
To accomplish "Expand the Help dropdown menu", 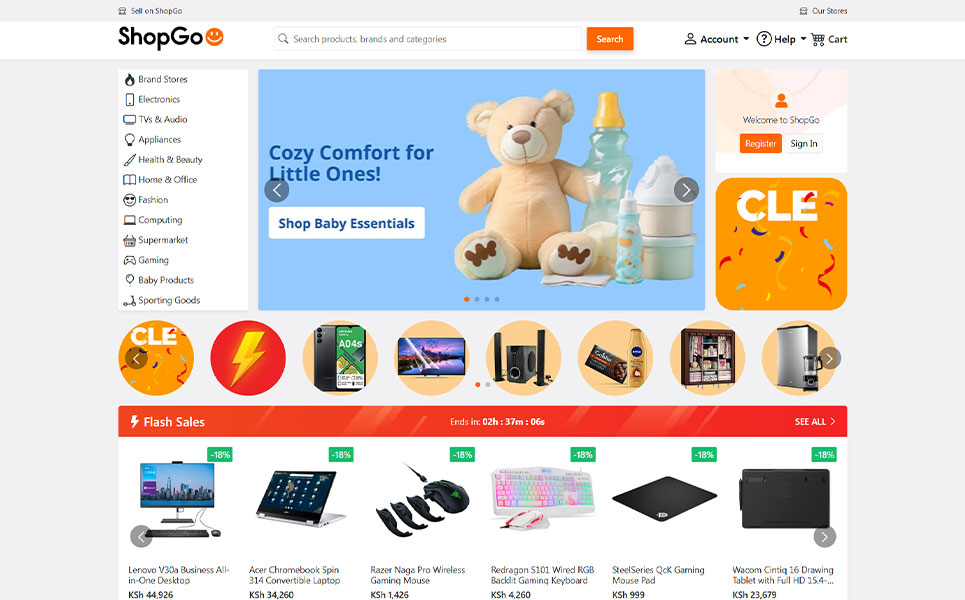I will point(781,39).
